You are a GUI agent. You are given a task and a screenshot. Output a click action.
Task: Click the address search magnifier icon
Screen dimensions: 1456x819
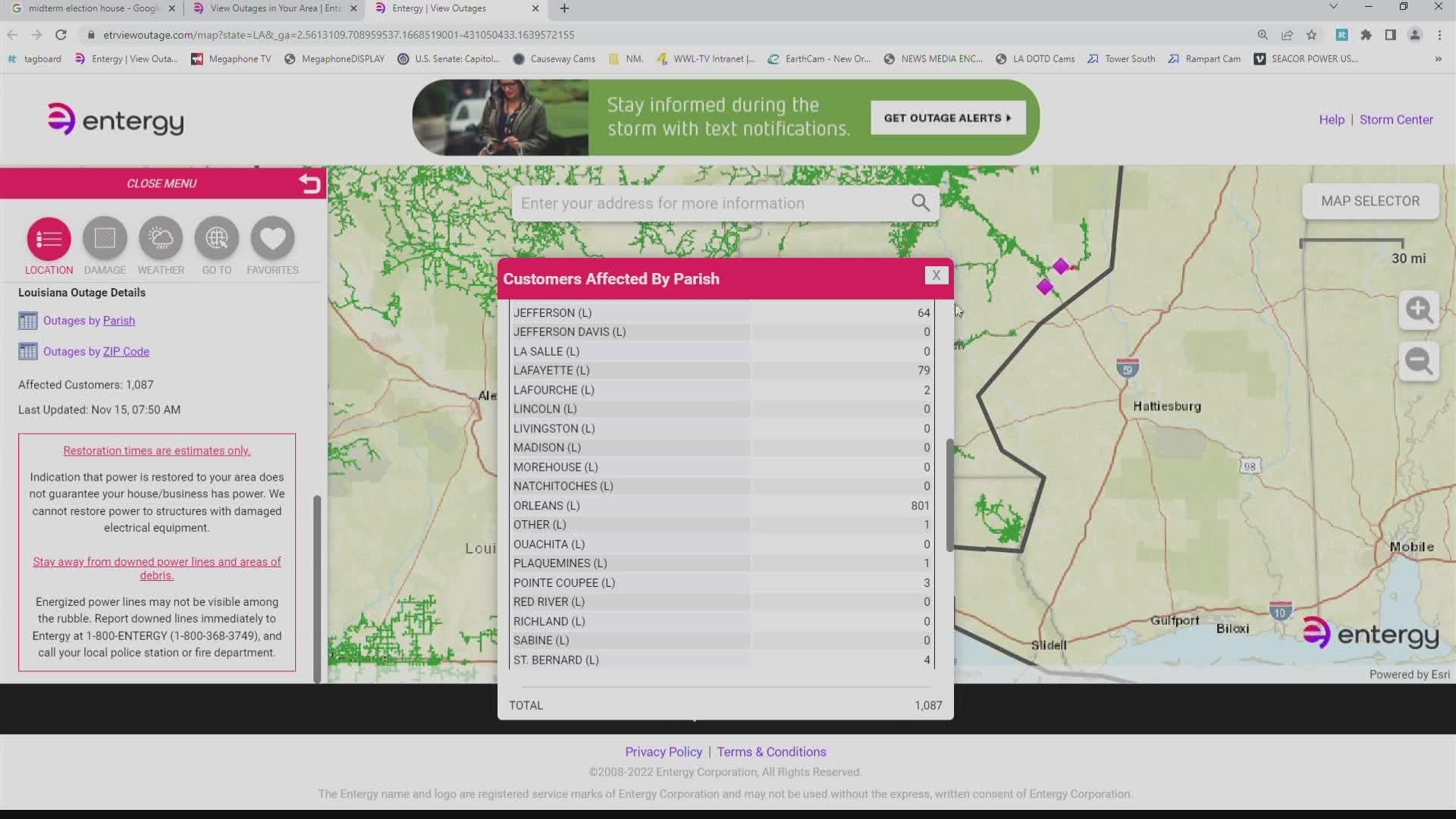920,202
